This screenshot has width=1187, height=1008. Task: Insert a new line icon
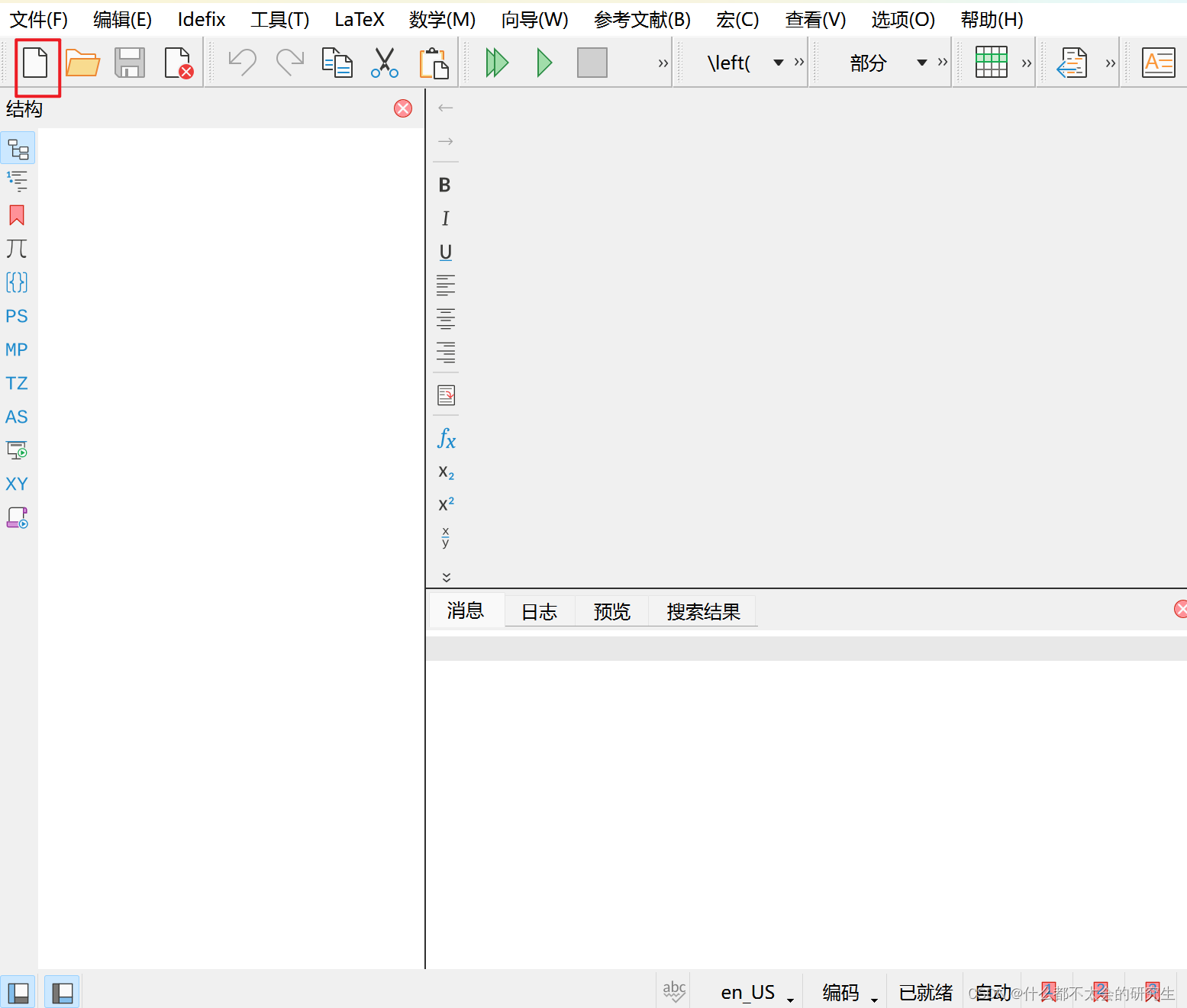coord(446,395)
